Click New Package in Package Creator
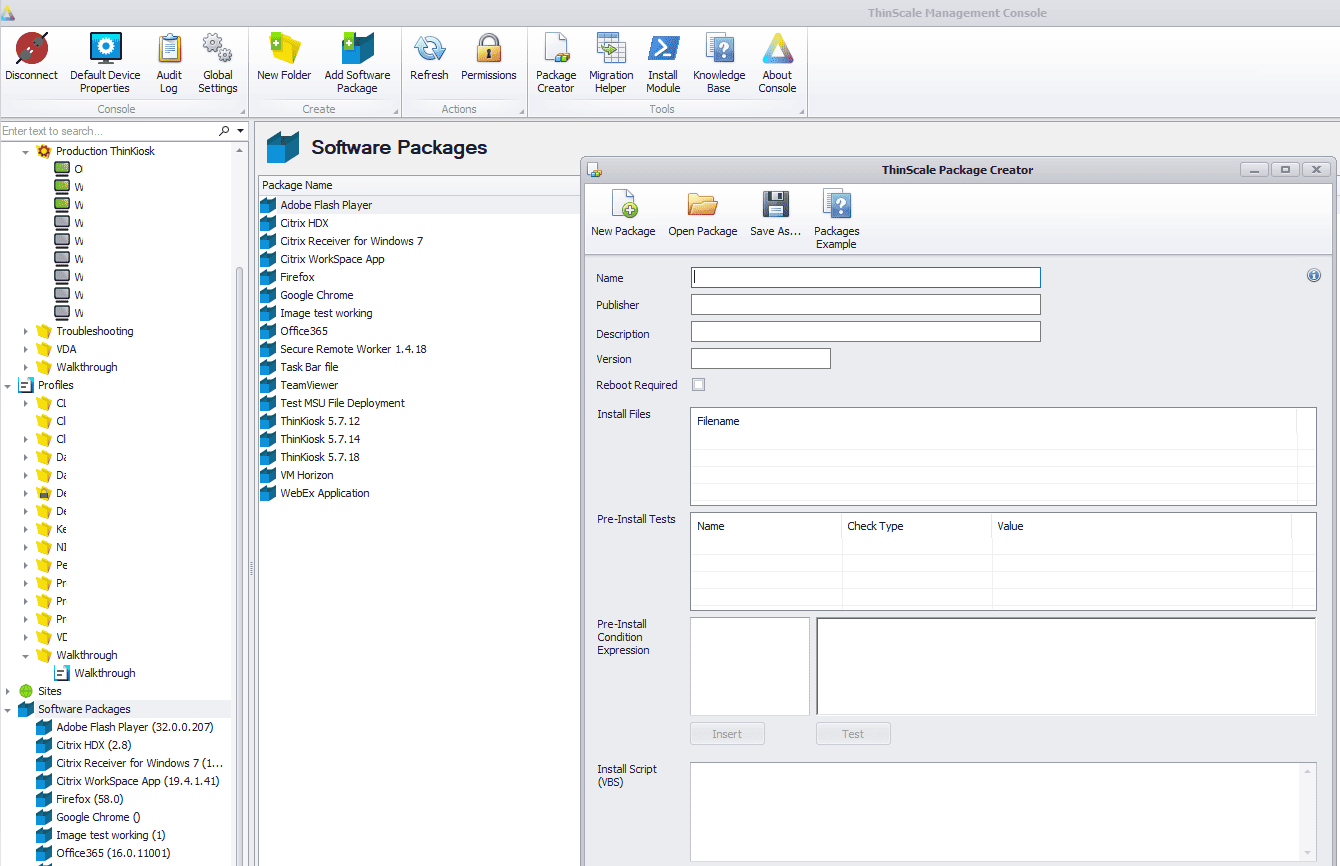 tap(623, 213)
